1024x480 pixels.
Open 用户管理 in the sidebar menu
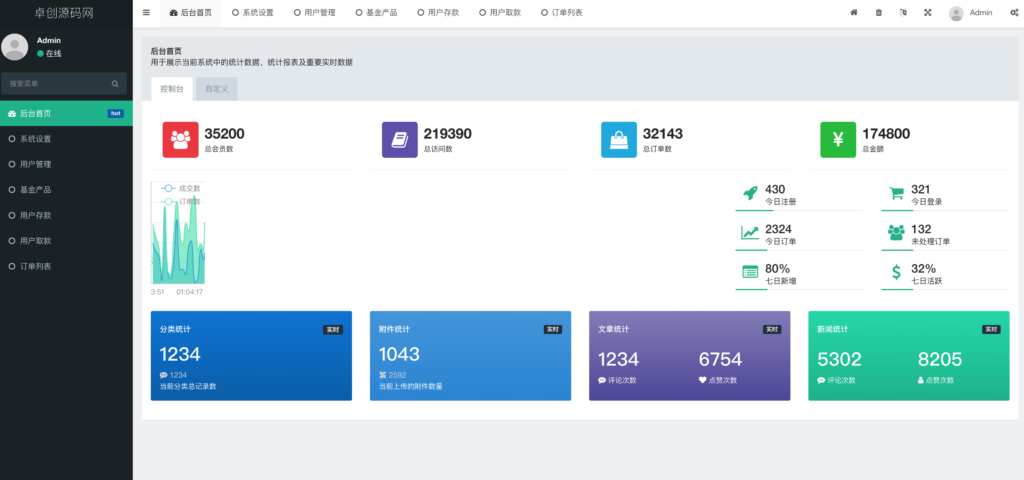(66, 165)
